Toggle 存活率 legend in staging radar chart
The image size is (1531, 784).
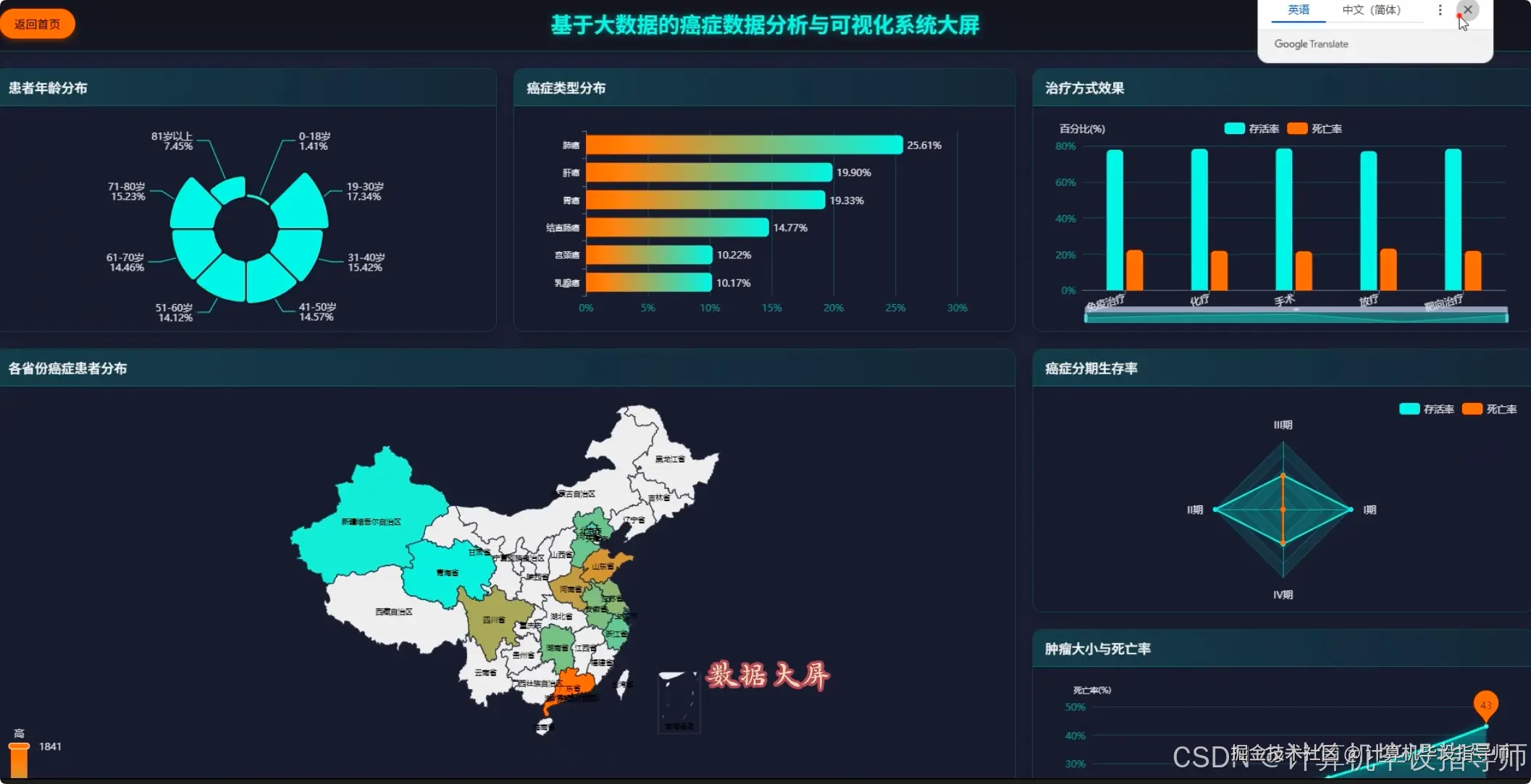(1409, 409)
